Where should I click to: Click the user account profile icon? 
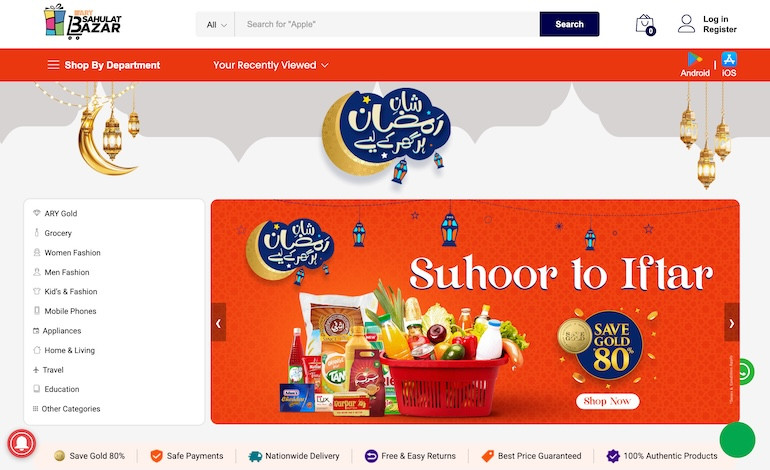[686, 24]
